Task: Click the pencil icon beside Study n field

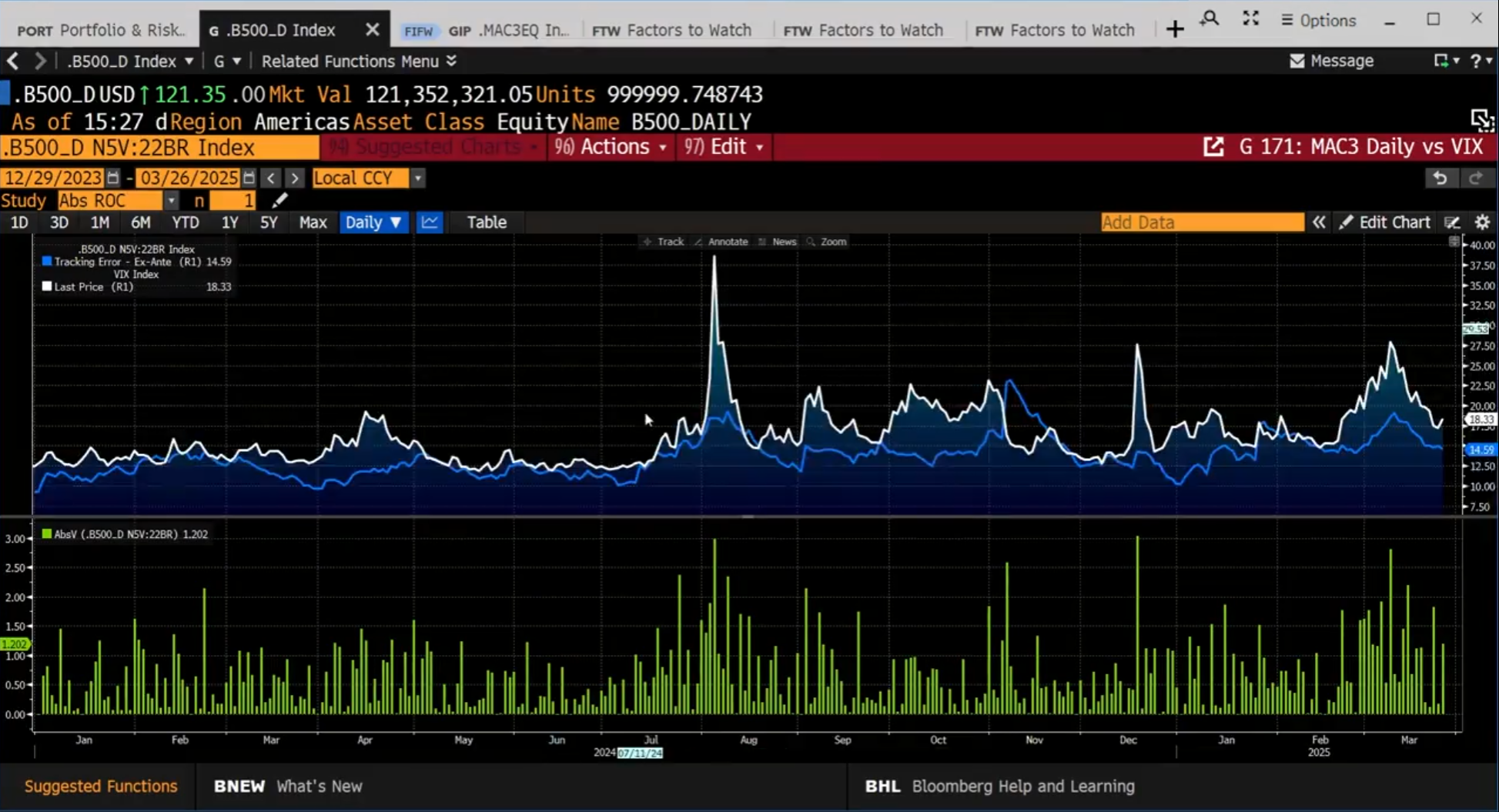Action: pyautogui.click(x=280, y=201)
